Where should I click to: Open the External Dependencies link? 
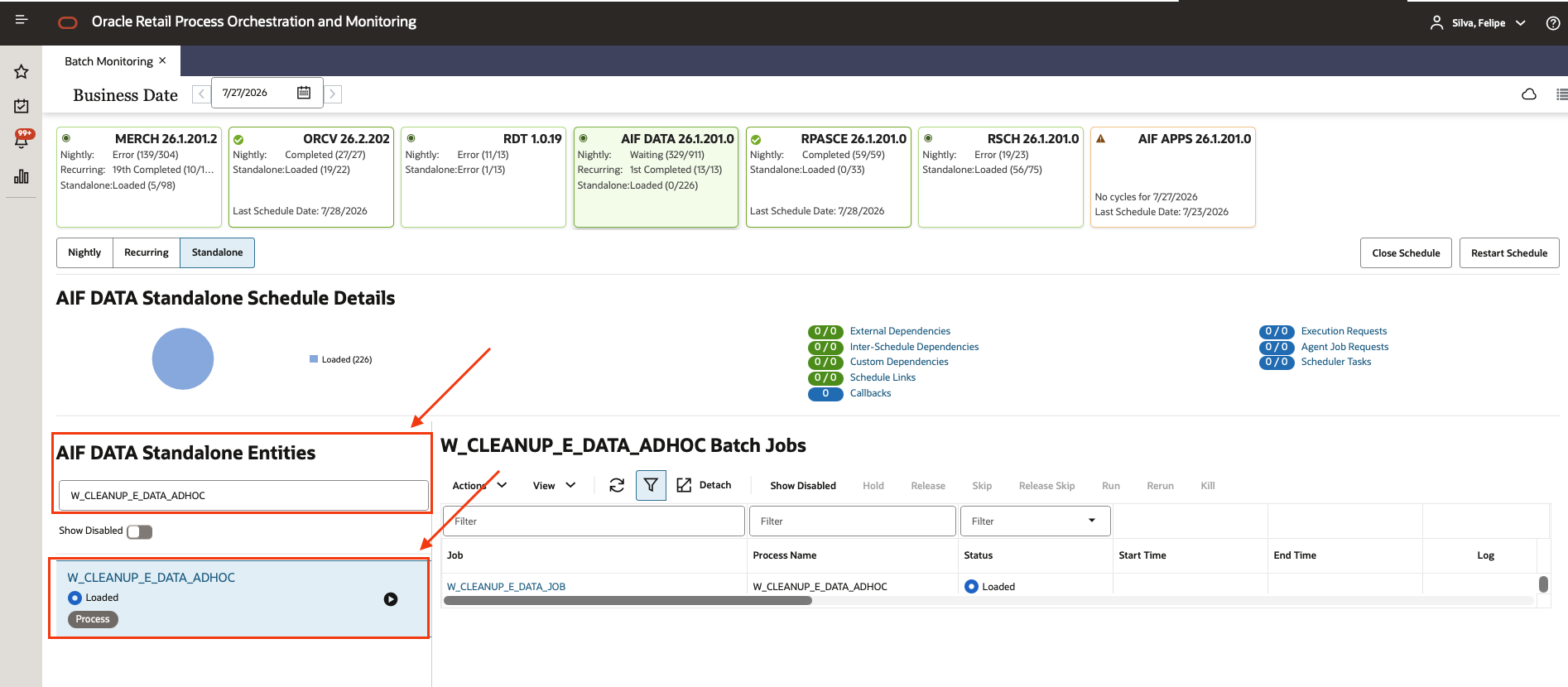900,331
